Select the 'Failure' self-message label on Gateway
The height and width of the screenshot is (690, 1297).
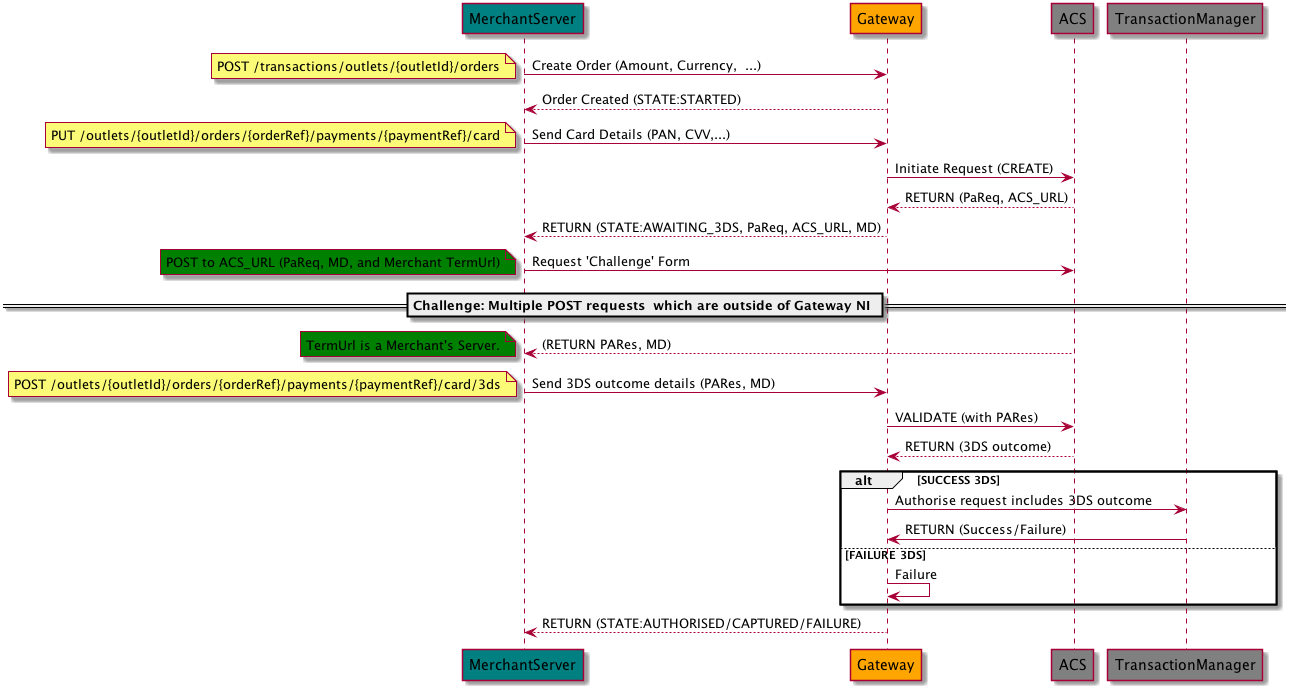[916, 575]
